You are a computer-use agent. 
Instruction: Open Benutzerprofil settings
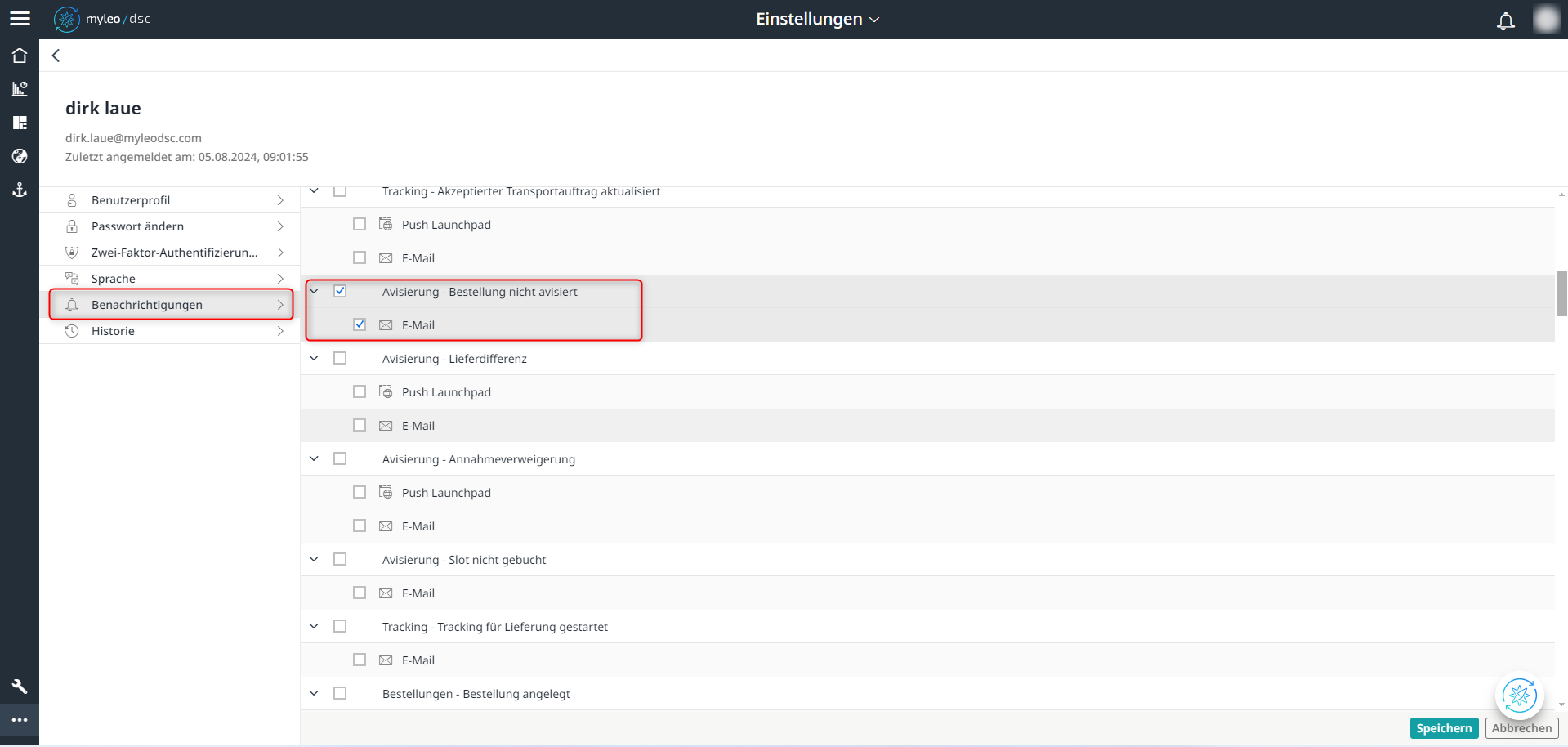[170, 200]
